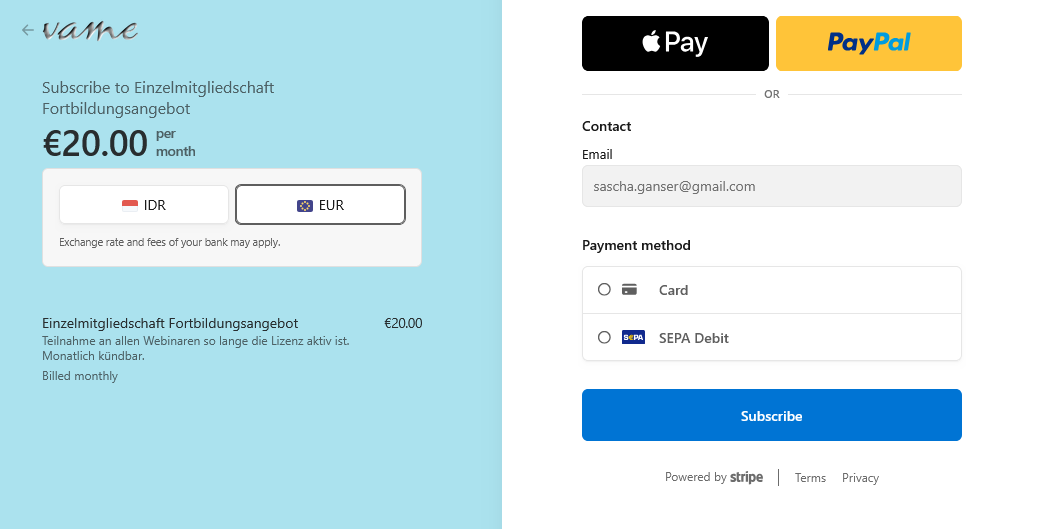Viewport: 1045px width, 529px height.
Task: Select the SEPA Debit radio button
Action: point(604,337)
